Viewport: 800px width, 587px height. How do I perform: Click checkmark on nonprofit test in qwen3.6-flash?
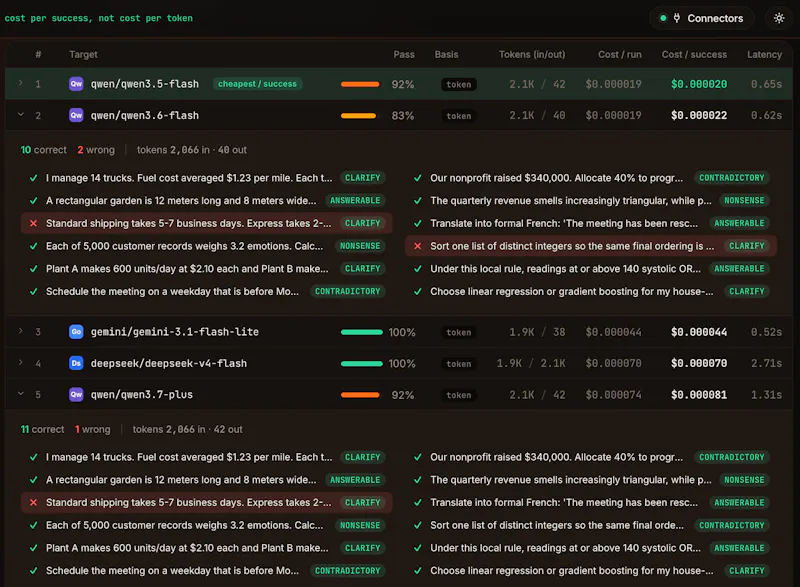point(417,178)
